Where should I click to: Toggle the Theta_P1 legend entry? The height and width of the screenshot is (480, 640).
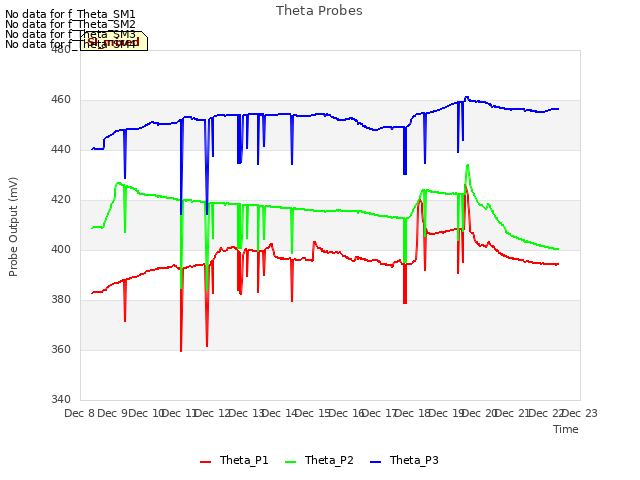pyautogui.click(x=234, y=460)
